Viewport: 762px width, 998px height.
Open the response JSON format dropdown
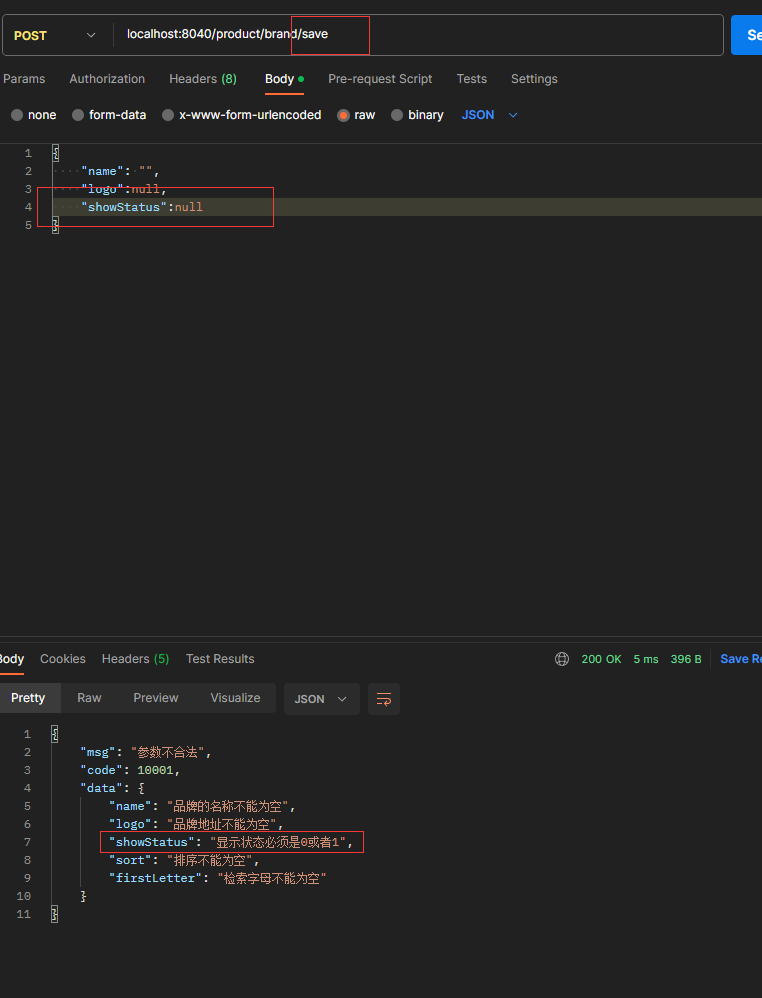click(x=321, y=699)
